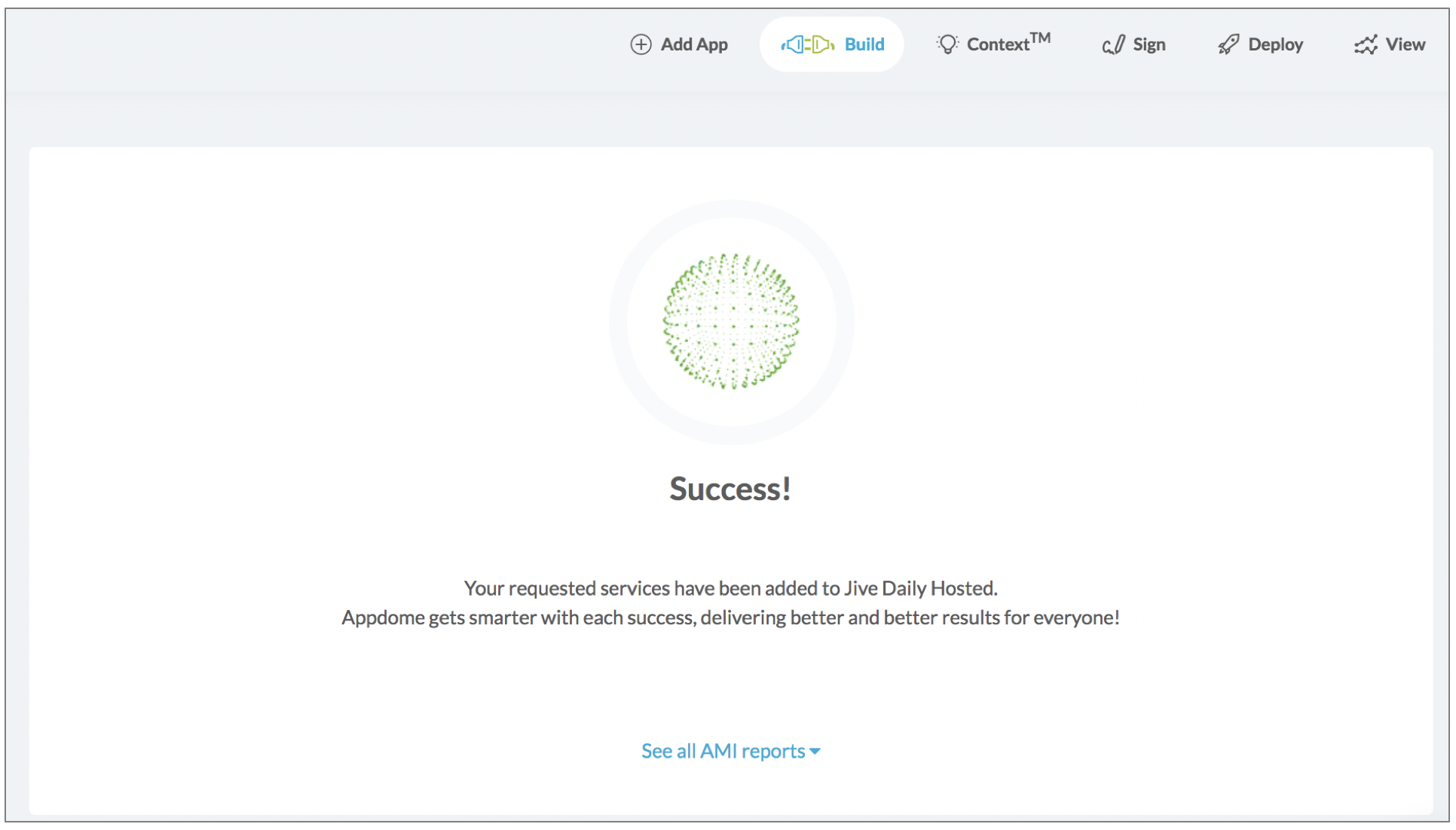
Task: Expand the AMI reports dropdown arrow
Action: click(815, 752)
